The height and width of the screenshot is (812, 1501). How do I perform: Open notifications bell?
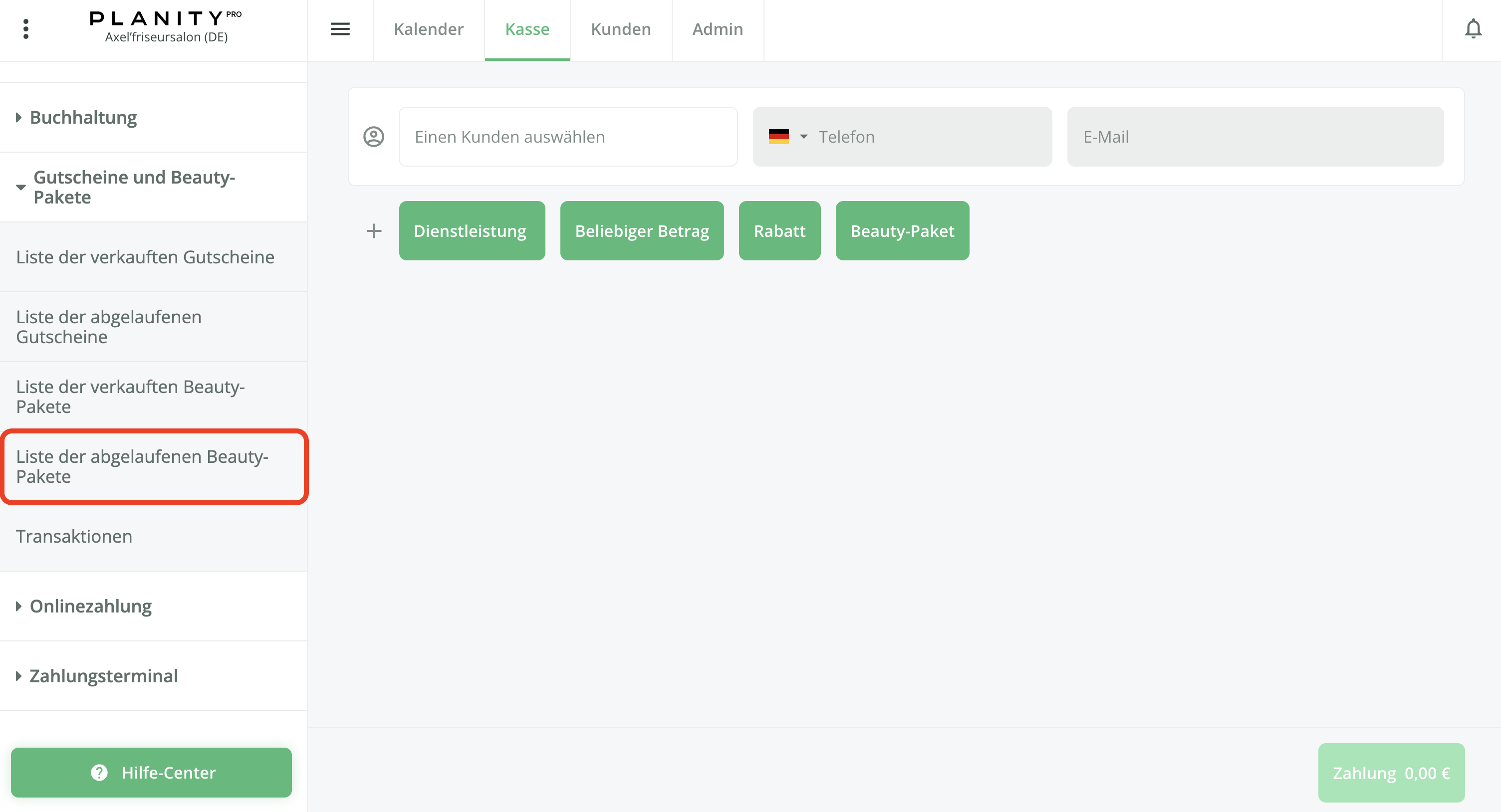[1473, 29]
